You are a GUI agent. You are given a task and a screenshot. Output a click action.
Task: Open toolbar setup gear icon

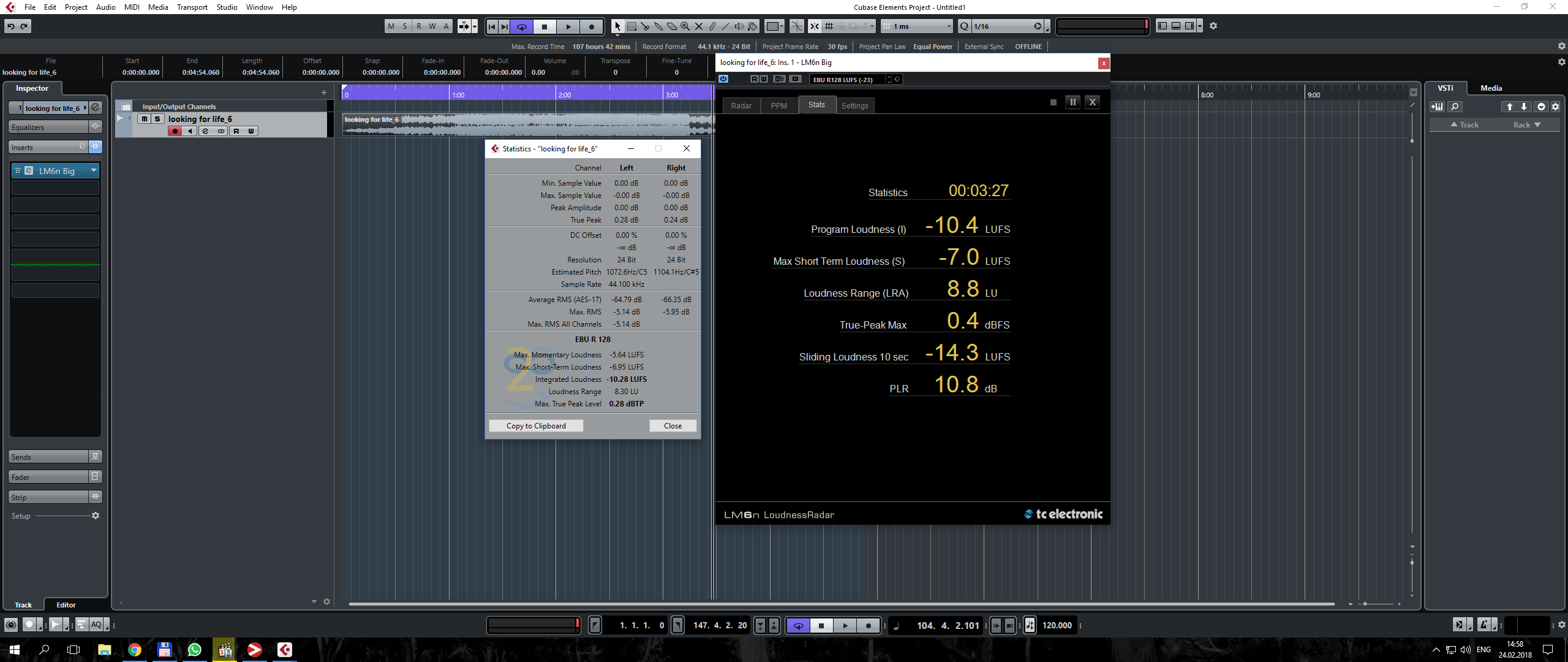pyautogui.click(x=1213, y=26)
